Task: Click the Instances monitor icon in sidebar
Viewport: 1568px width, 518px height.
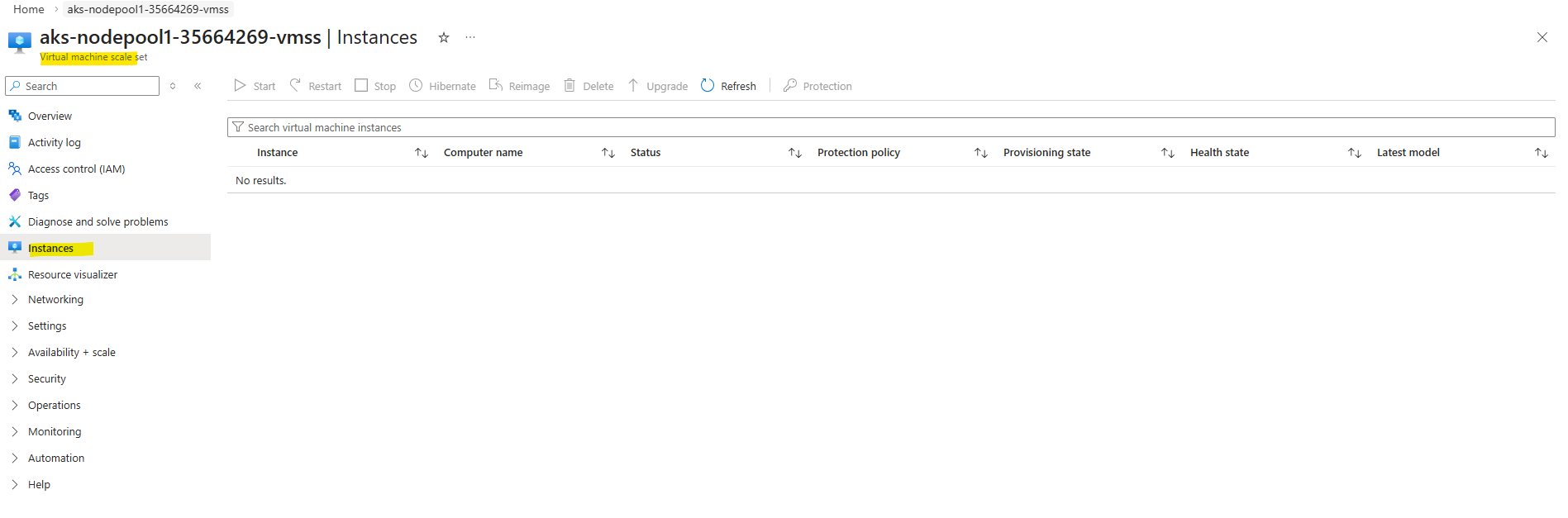Action: [x=15, y=248]
